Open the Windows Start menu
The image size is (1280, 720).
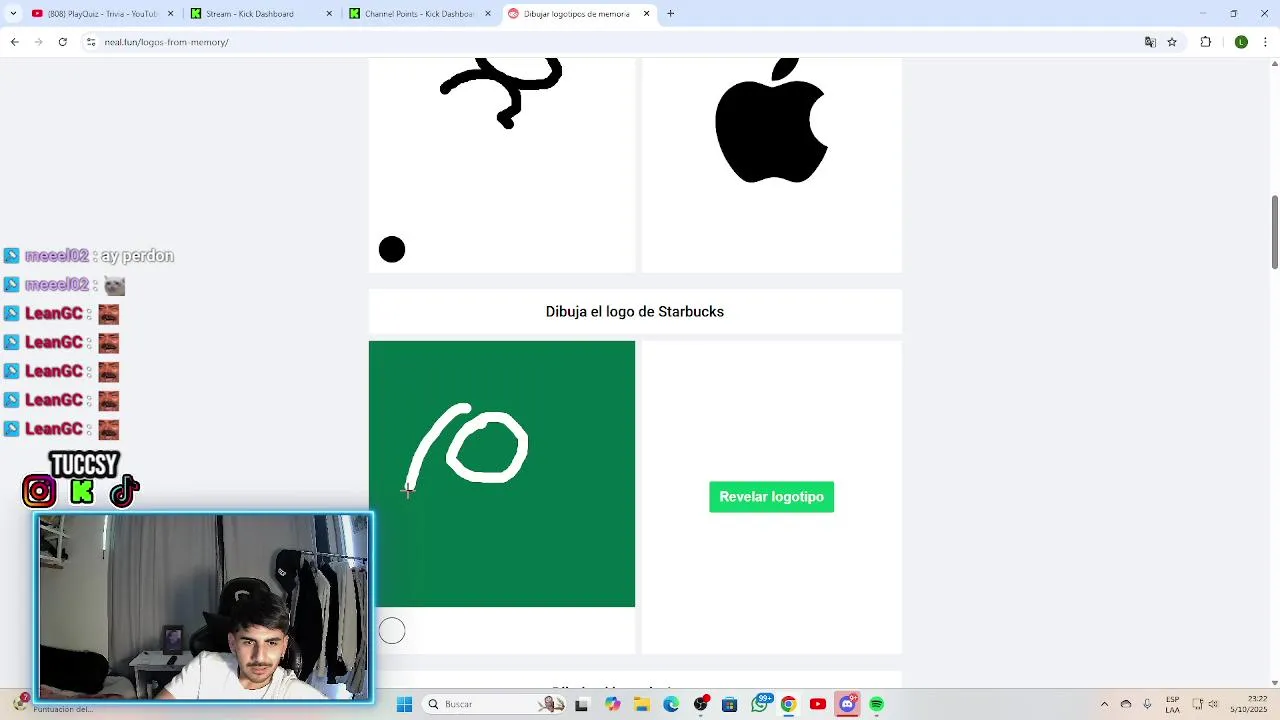click(404, 704)
